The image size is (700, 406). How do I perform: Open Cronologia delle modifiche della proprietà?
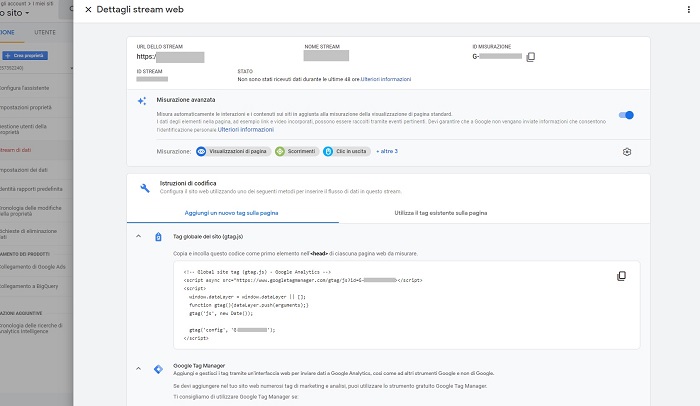coord(31,211)
